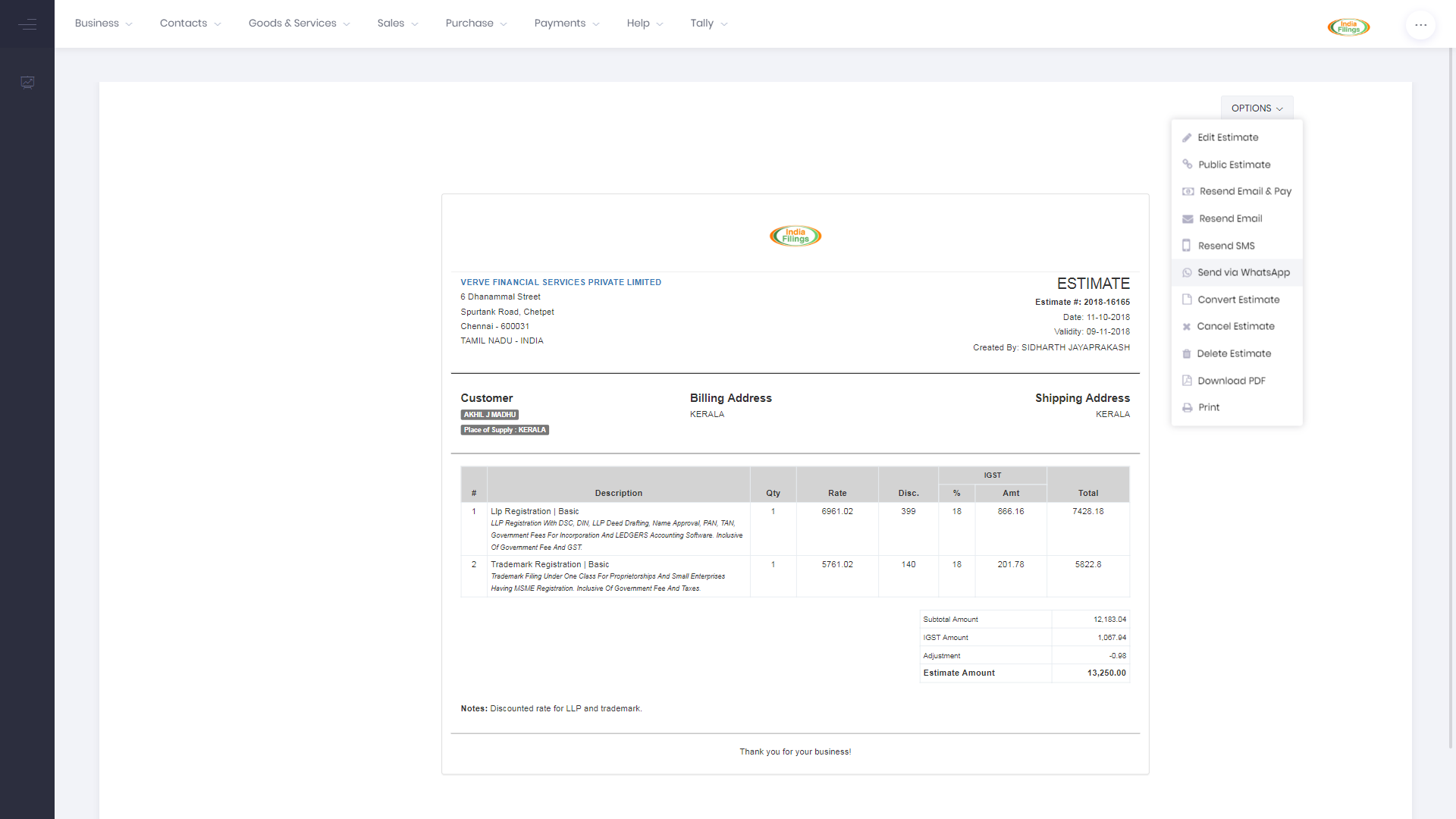1456x819 pixels.
Task: Open the Tally menu in navigation bar
Action: pyautogui.click(x=708, y=24)
